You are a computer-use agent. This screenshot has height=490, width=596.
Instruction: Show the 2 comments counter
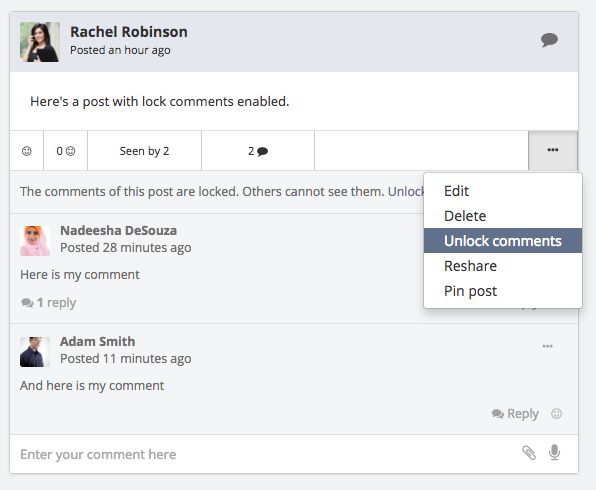pos(258,151)
